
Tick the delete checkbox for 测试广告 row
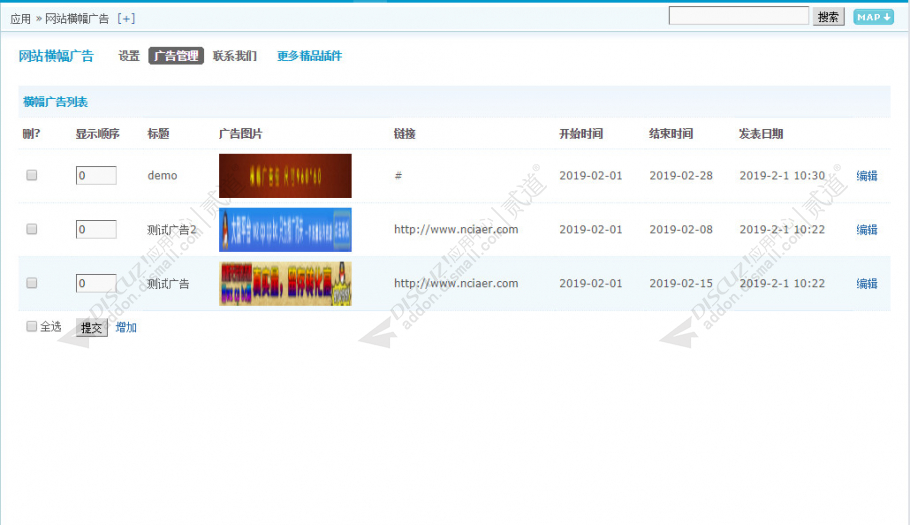[x=32, y=283]
